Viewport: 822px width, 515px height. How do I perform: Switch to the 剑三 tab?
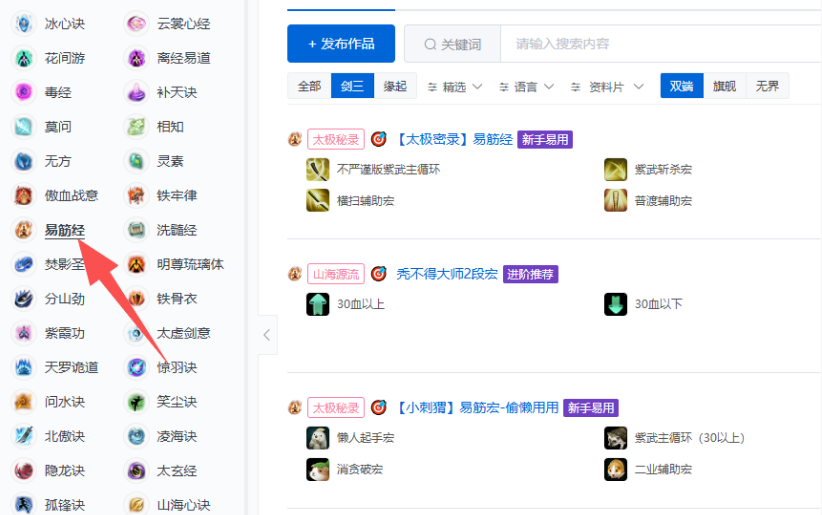(x=352, y=86)
